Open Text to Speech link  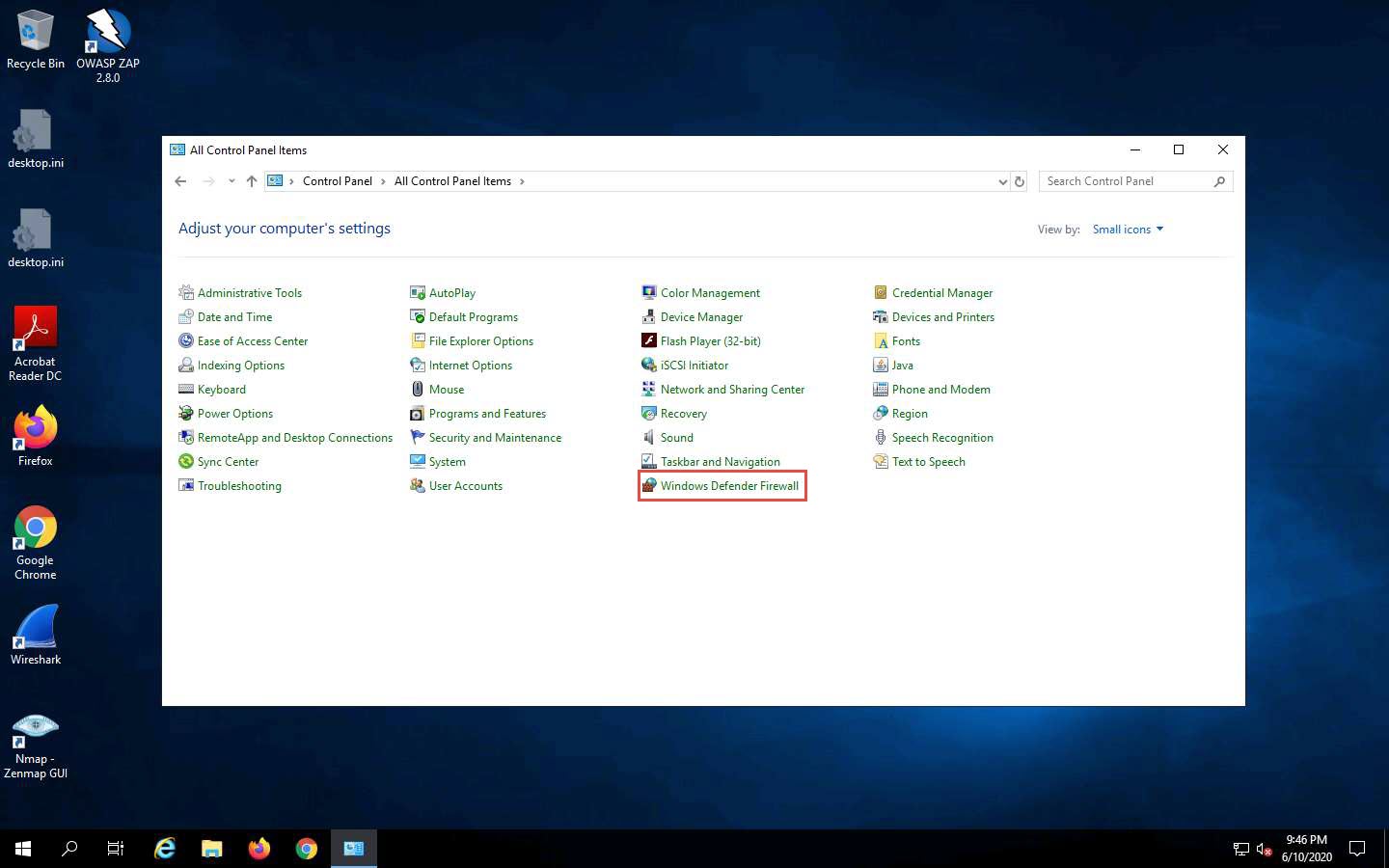point(928,462)
